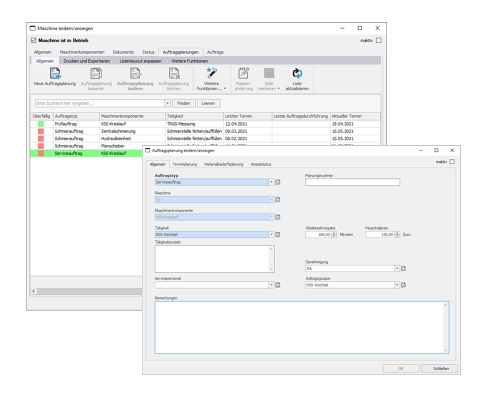Open the Drucken und Exportieren ribbon tab
This screenshot has height=400, width=500.
point(87,61)
